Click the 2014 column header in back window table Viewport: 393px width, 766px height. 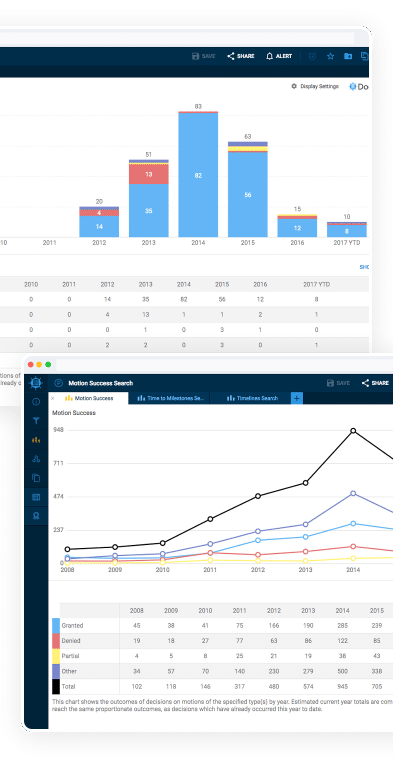[183, 284]
